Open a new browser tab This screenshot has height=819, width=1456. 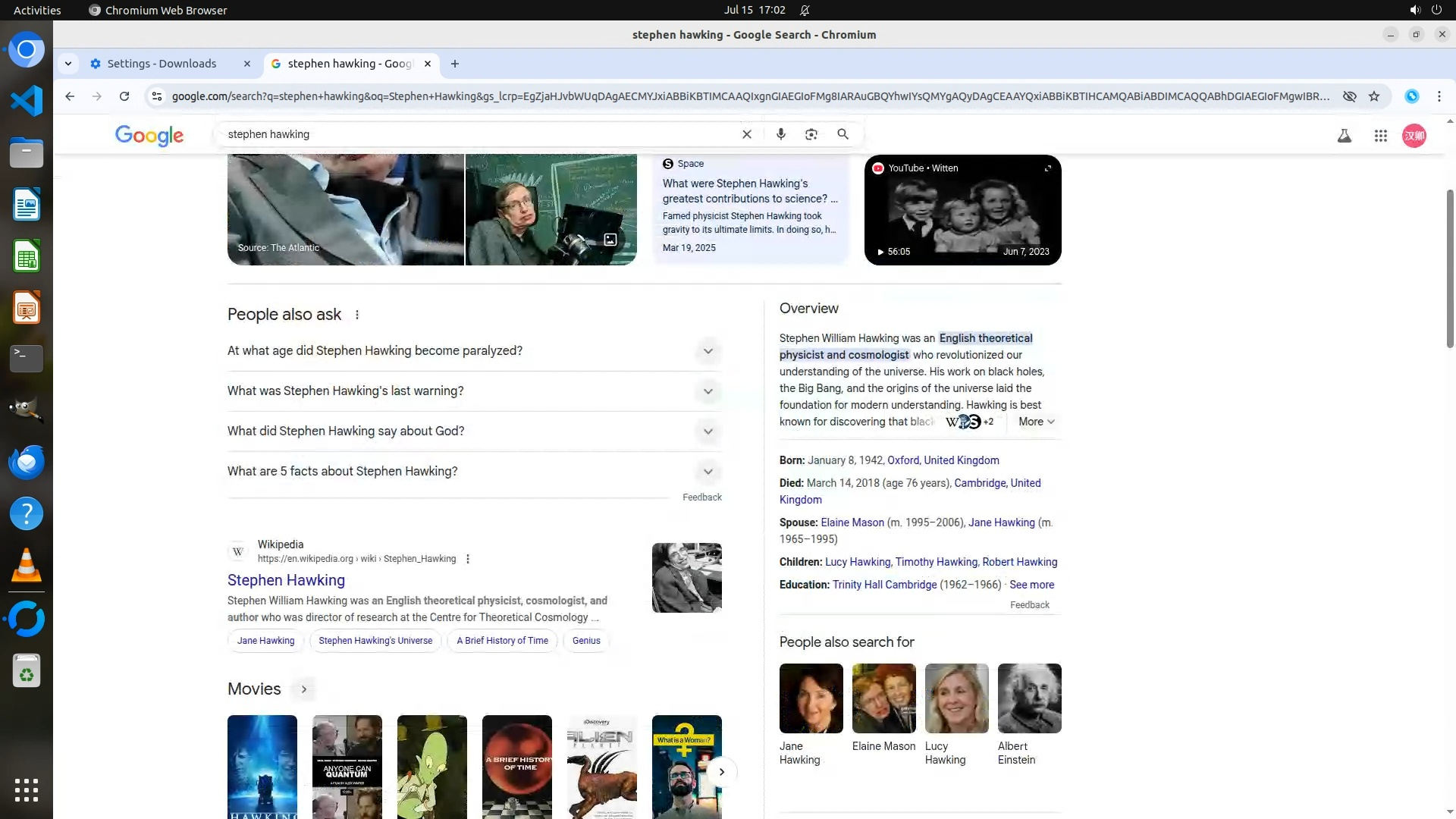(x=455, y=64)
